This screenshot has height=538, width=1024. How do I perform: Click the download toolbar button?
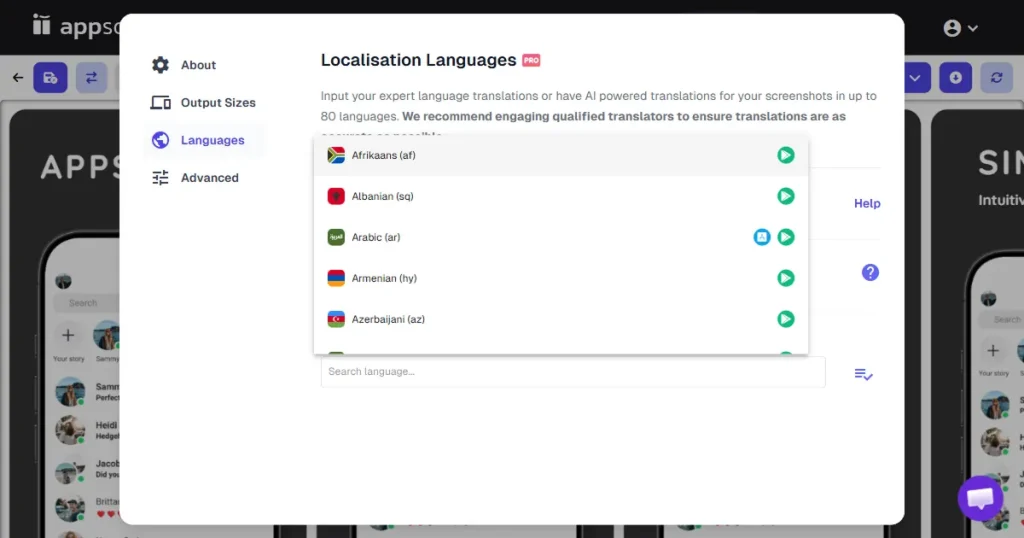click(955, 78)
